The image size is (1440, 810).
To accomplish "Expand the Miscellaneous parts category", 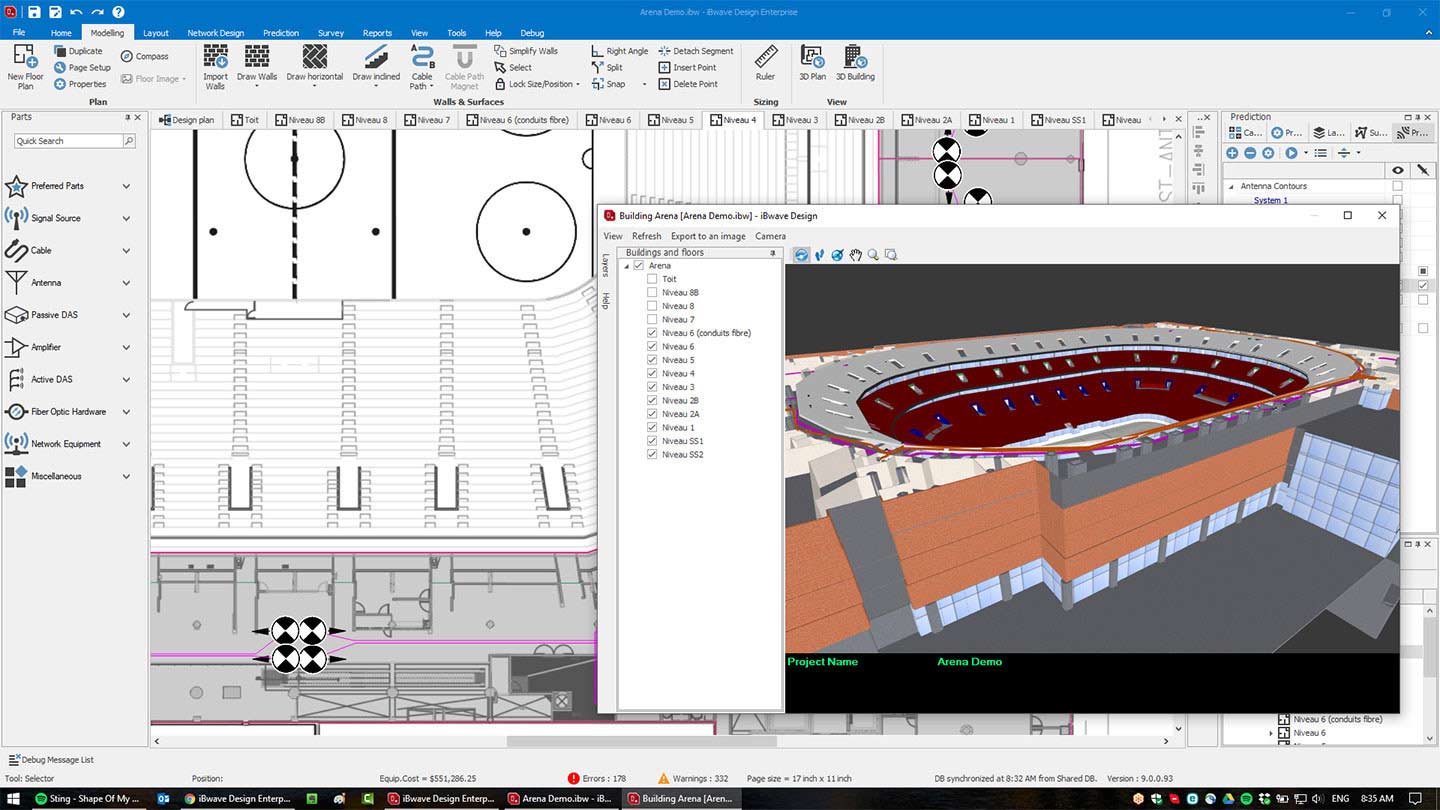I will (126, 476).
